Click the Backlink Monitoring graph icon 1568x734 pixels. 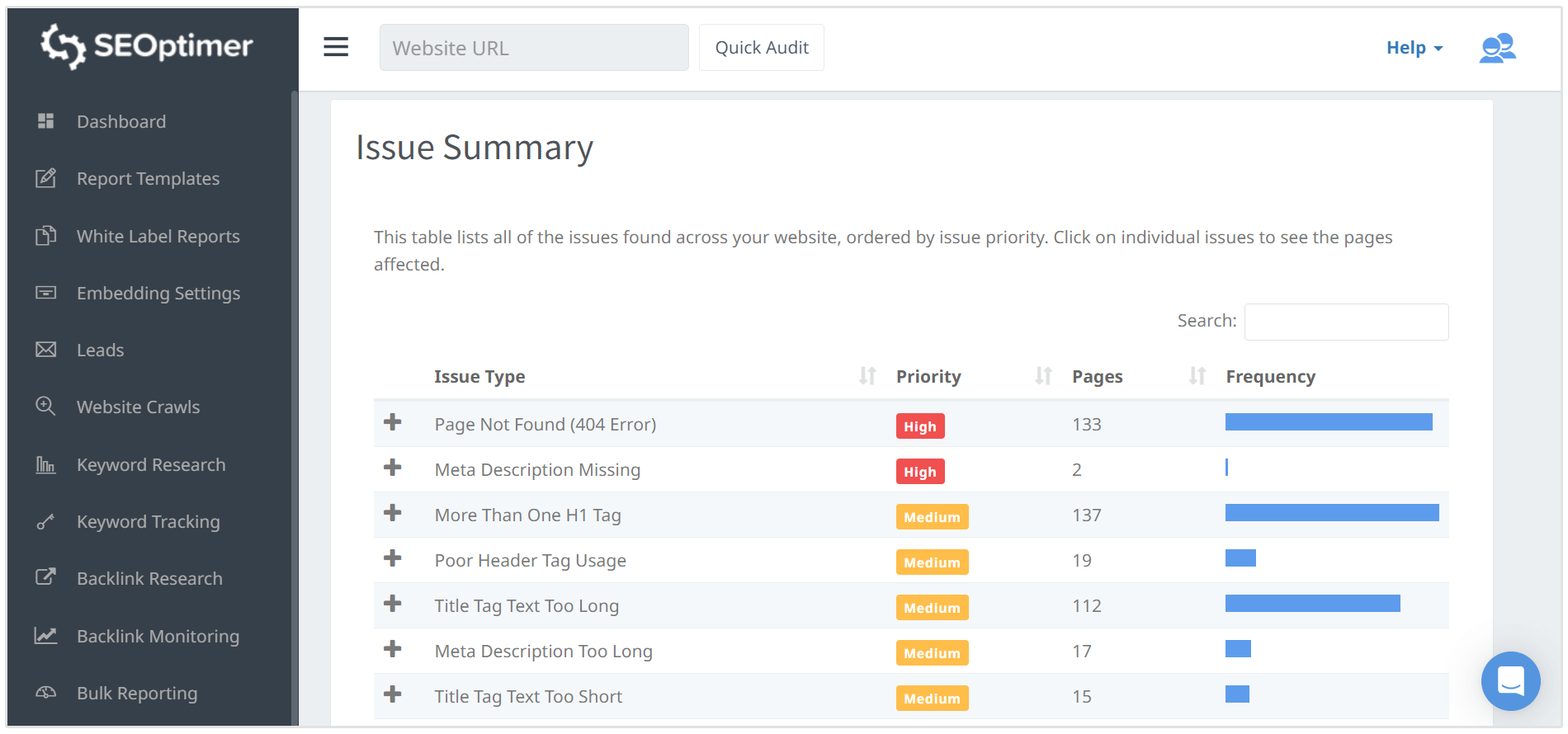pos(45,636)
